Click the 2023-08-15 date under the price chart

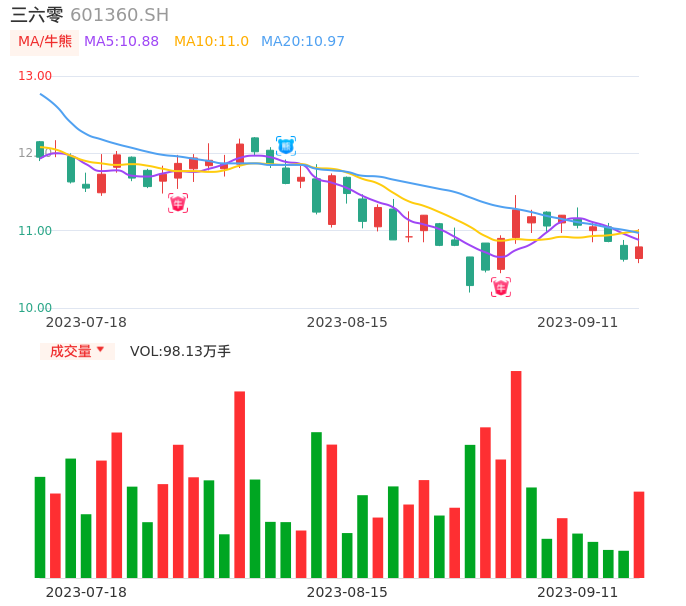(347, 322)
